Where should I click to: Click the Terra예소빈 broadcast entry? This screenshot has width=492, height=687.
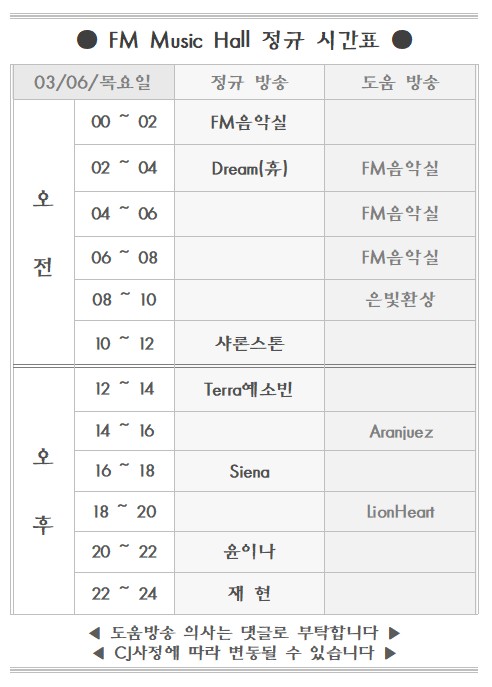pyautogui.click(x=249, y=389)
